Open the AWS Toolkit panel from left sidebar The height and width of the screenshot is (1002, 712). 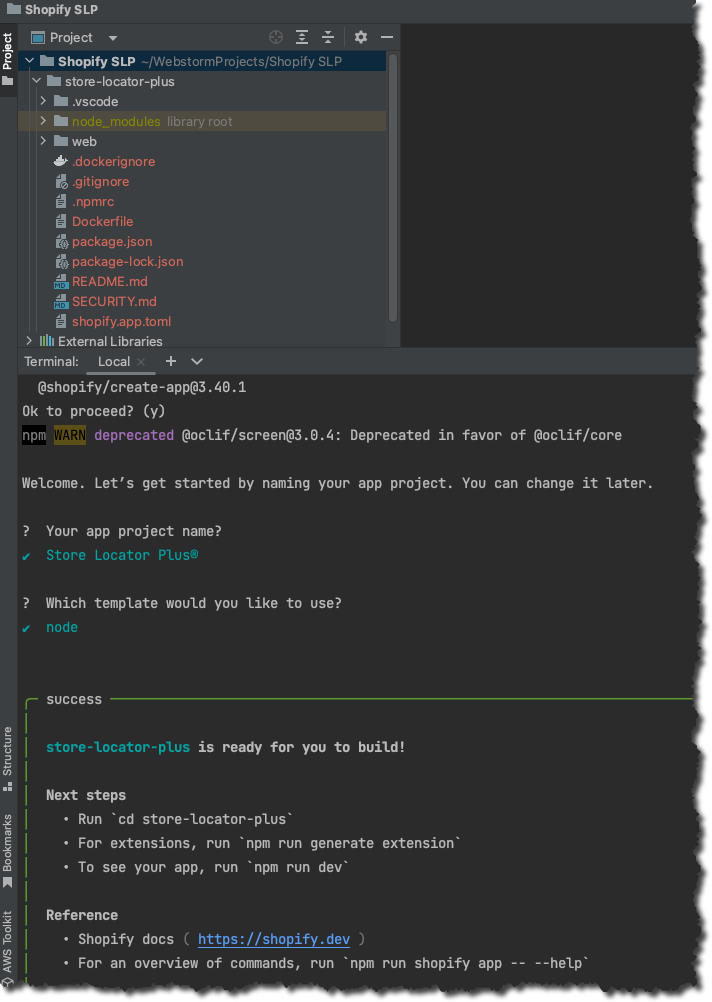coord(8,945)
